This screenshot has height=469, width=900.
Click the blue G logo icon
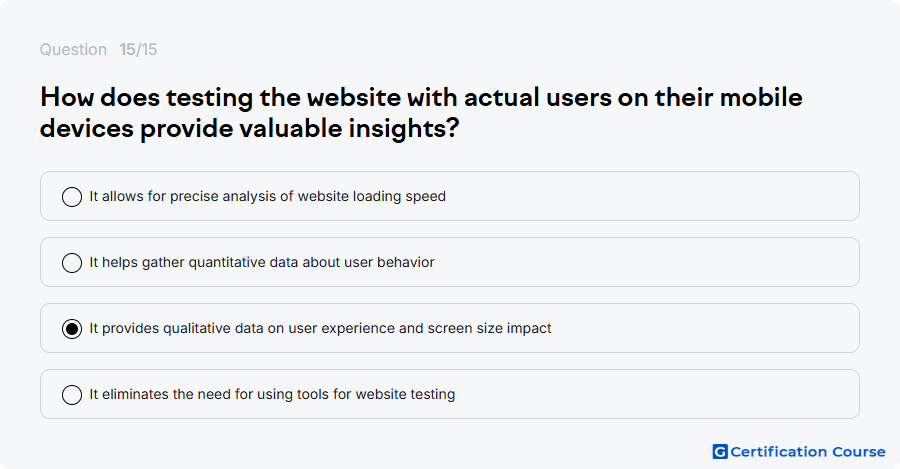click(x=720, y=452)
